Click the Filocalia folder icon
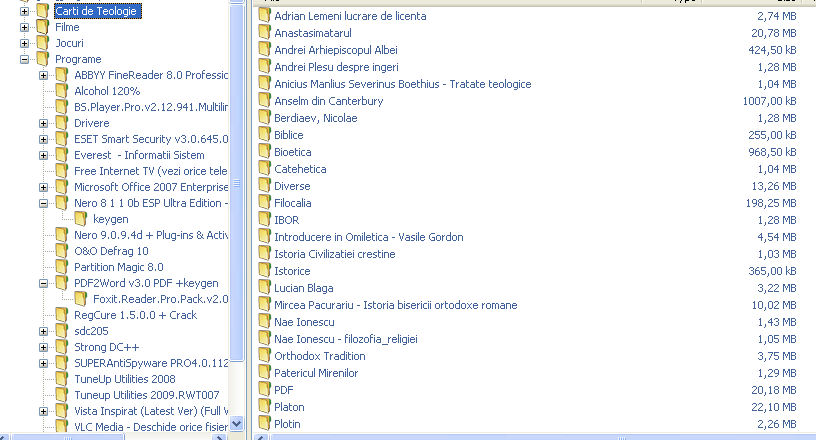The height and width of the screenshot is (440, 816). coord(264,203)
